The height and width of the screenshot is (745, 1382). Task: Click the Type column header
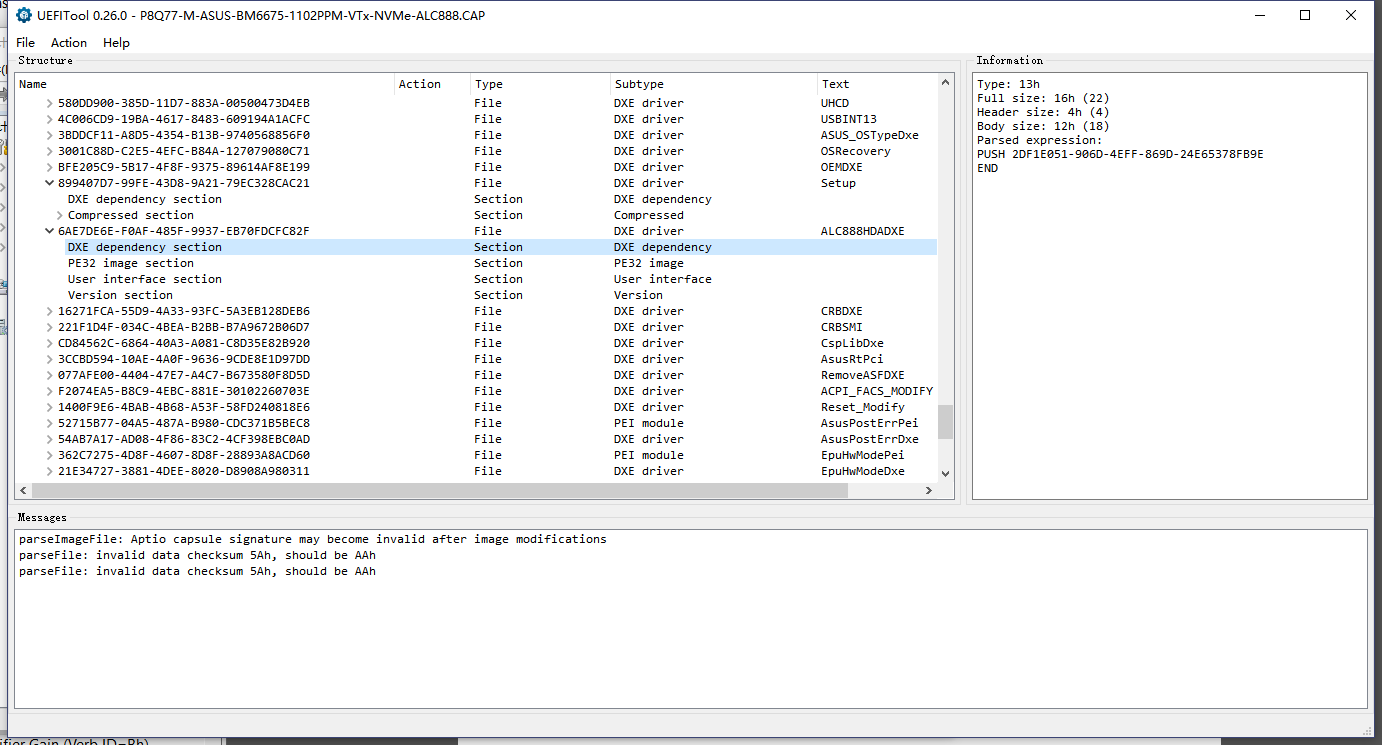pos(540,84)
